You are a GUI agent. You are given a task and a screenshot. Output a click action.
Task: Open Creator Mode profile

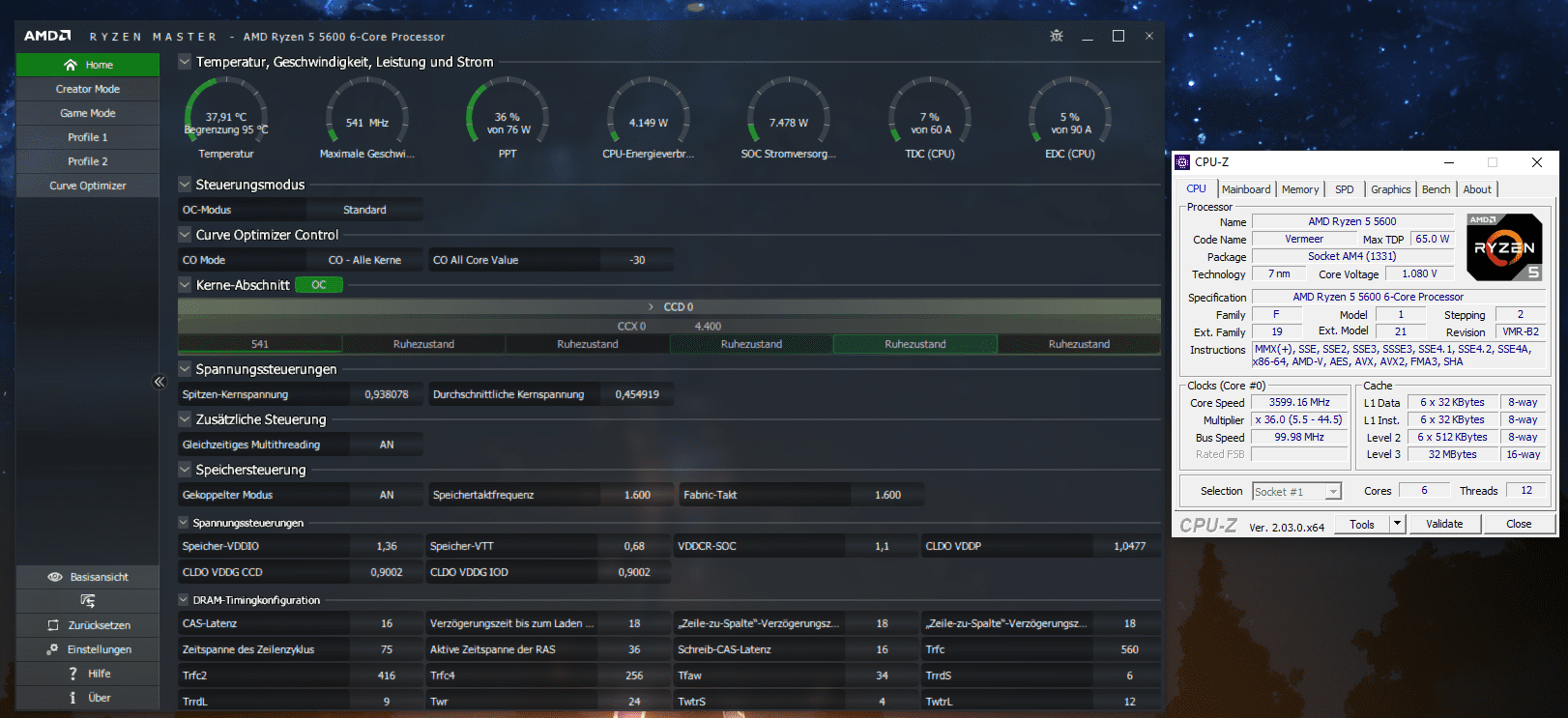click(x=88, y=89)
